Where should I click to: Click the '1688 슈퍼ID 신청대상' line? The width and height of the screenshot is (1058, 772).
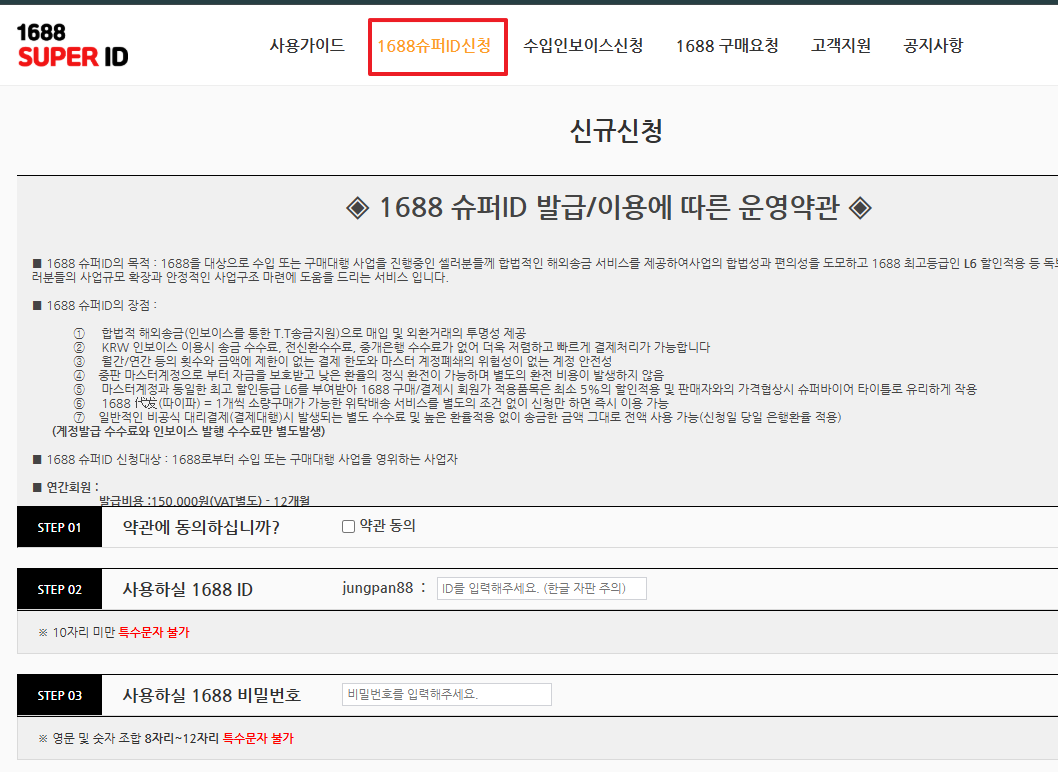pos(245,460)
